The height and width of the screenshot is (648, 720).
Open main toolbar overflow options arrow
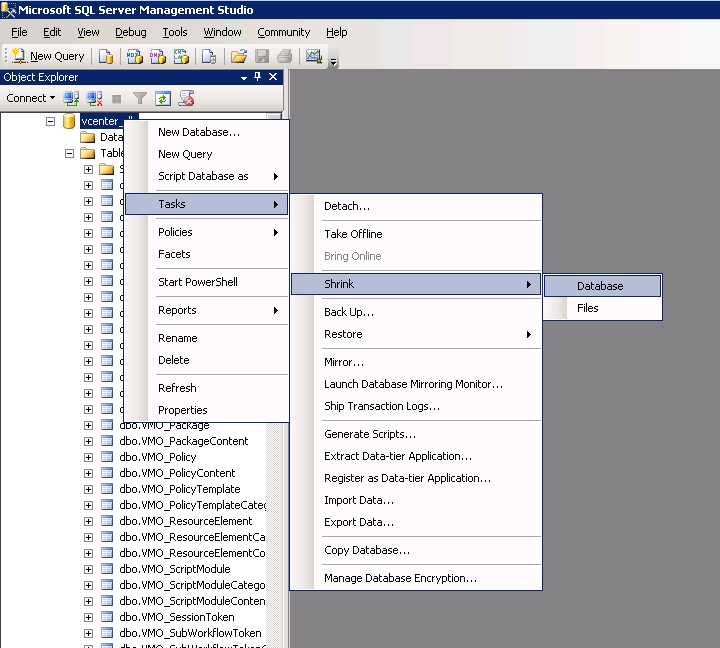tap(334, 62)
